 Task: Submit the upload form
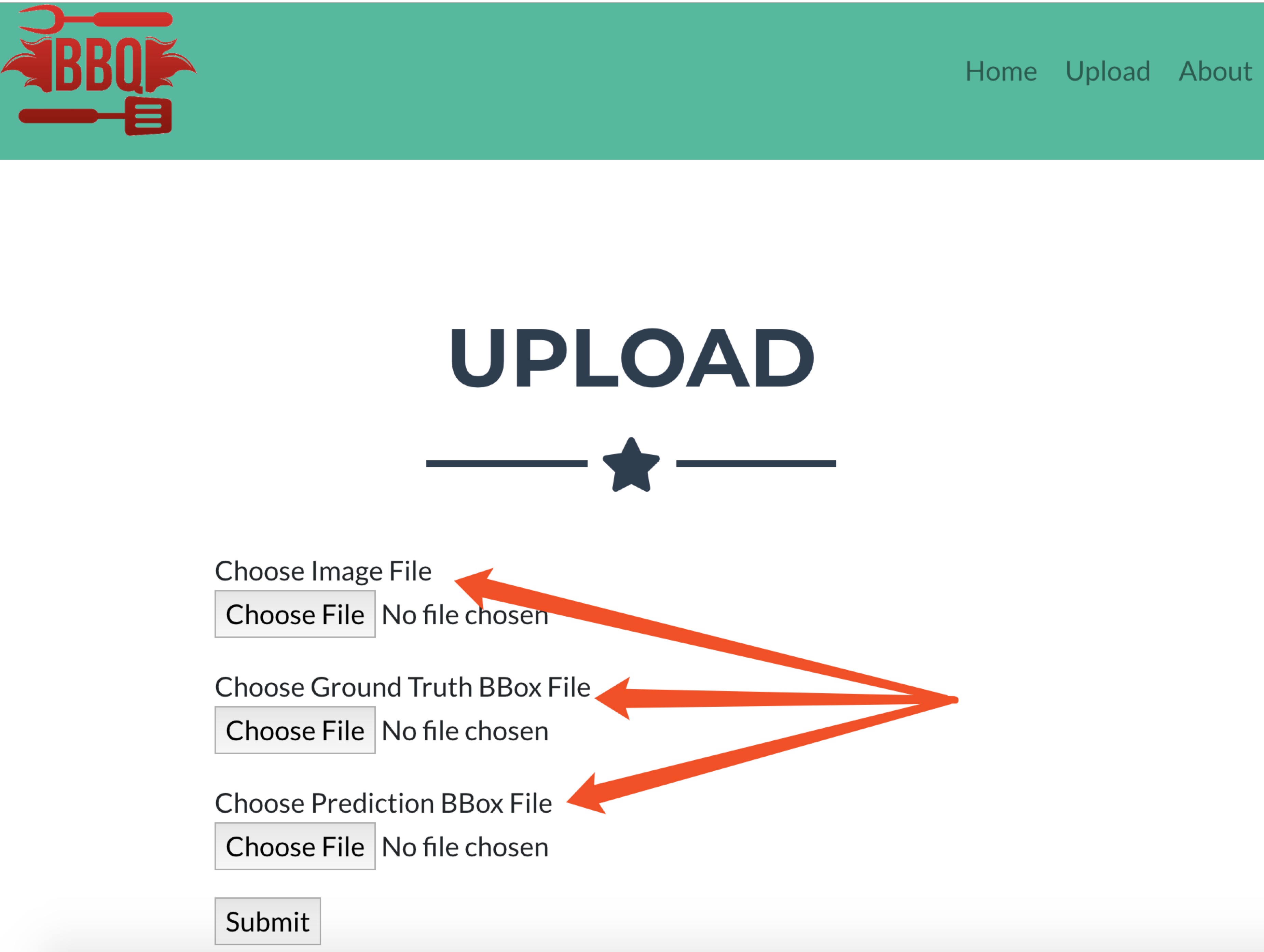point(267,922)
